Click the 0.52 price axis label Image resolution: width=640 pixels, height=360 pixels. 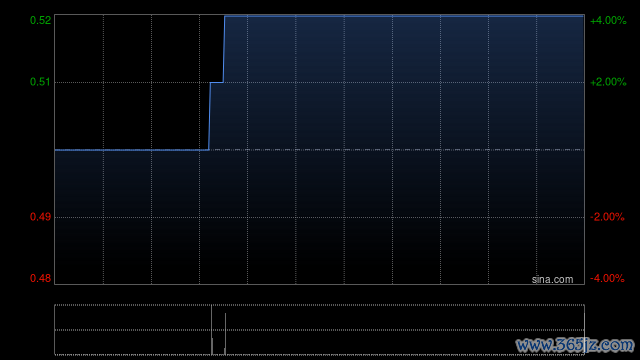40,20
